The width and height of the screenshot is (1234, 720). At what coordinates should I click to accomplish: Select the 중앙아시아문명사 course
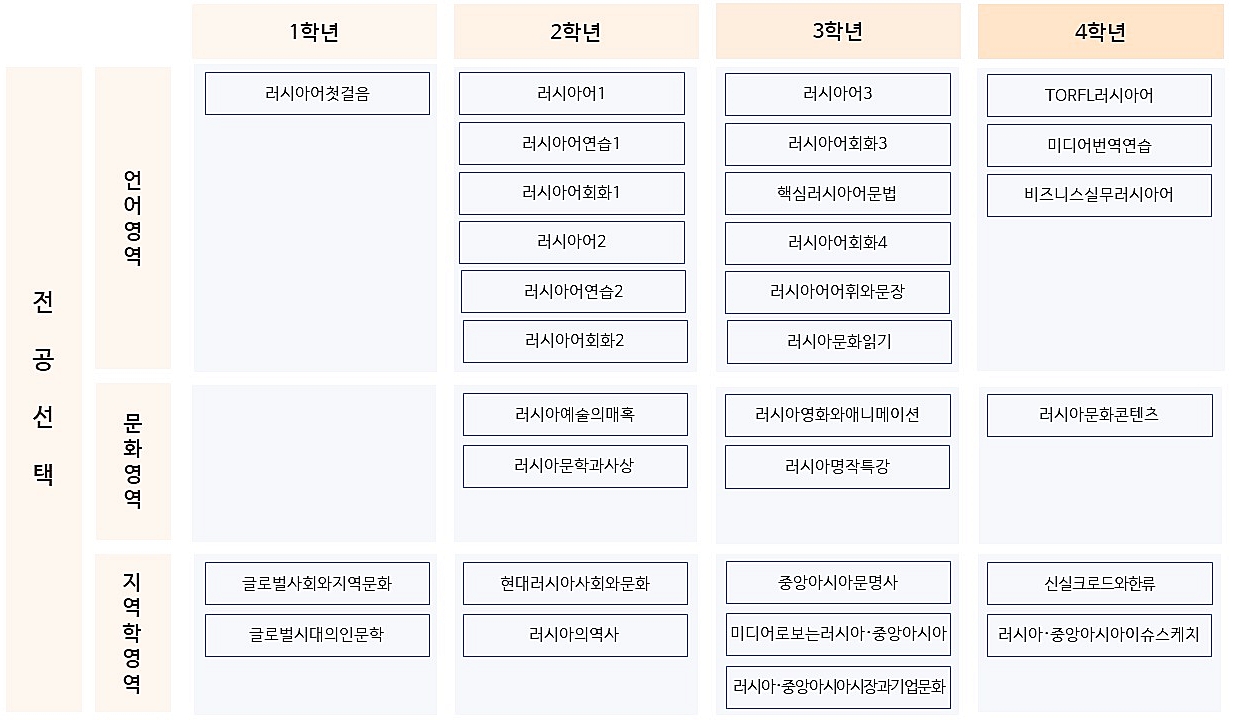click(838, 582)
